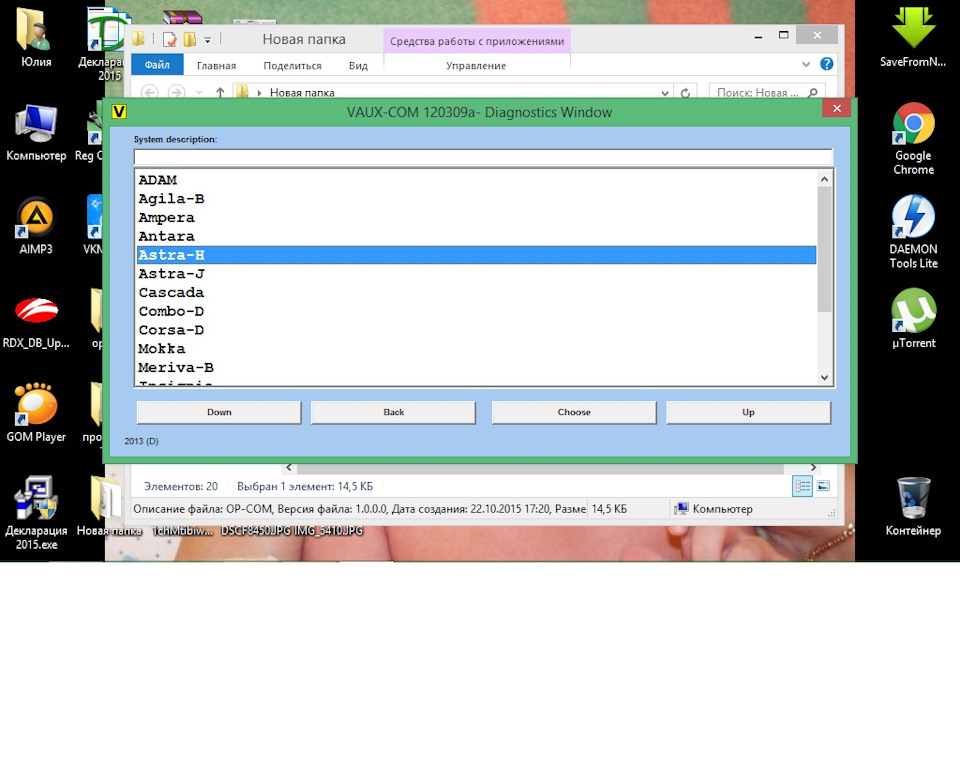Image resolution: width=960 pixels, height=780 pixels.
Task: Click the Компьютер entry in Explorer status bar
Action: (714, 509)
